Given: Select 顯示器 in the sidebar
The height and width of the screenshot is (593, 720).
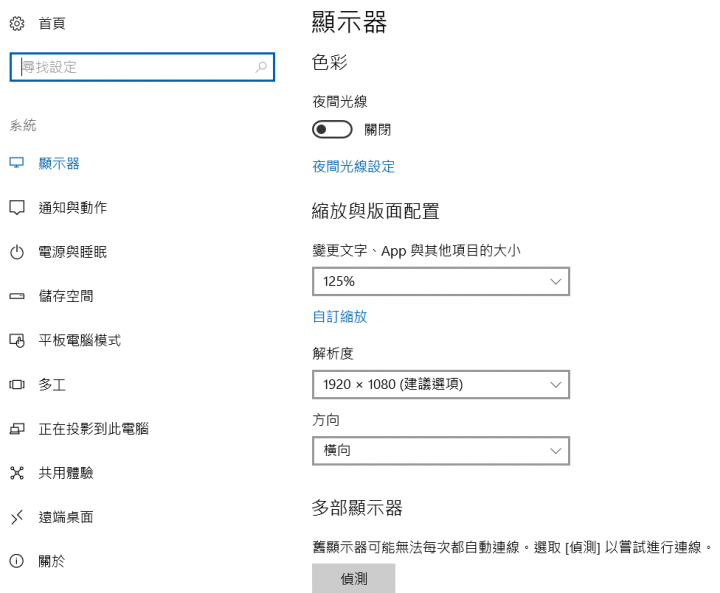Looking at the screenshot, I should coord(59,163).
